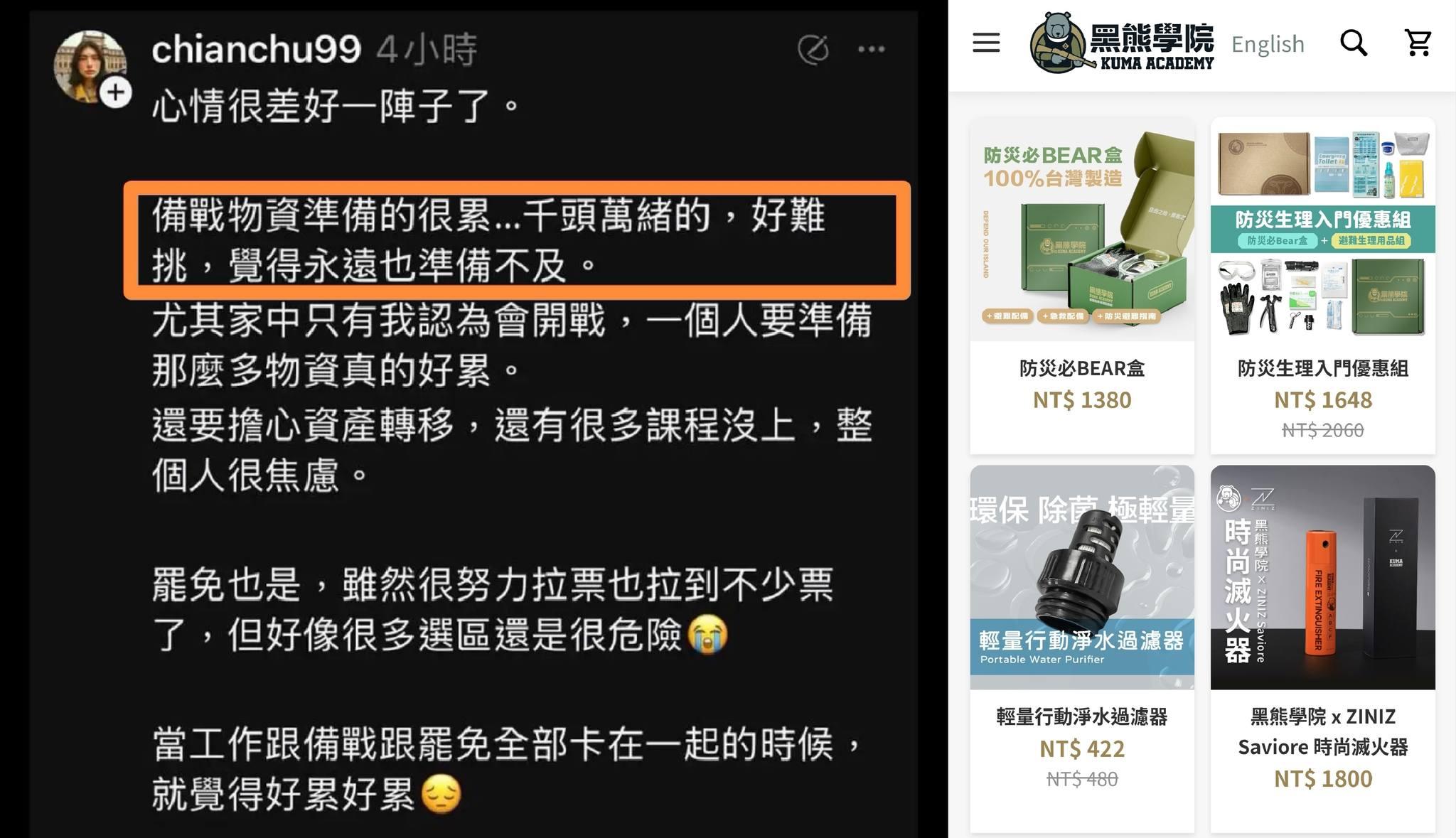Open the 防災生理入門優惠組 product image
Image resolution: width=1456 pixels, height=838 pixels.
1322,229
